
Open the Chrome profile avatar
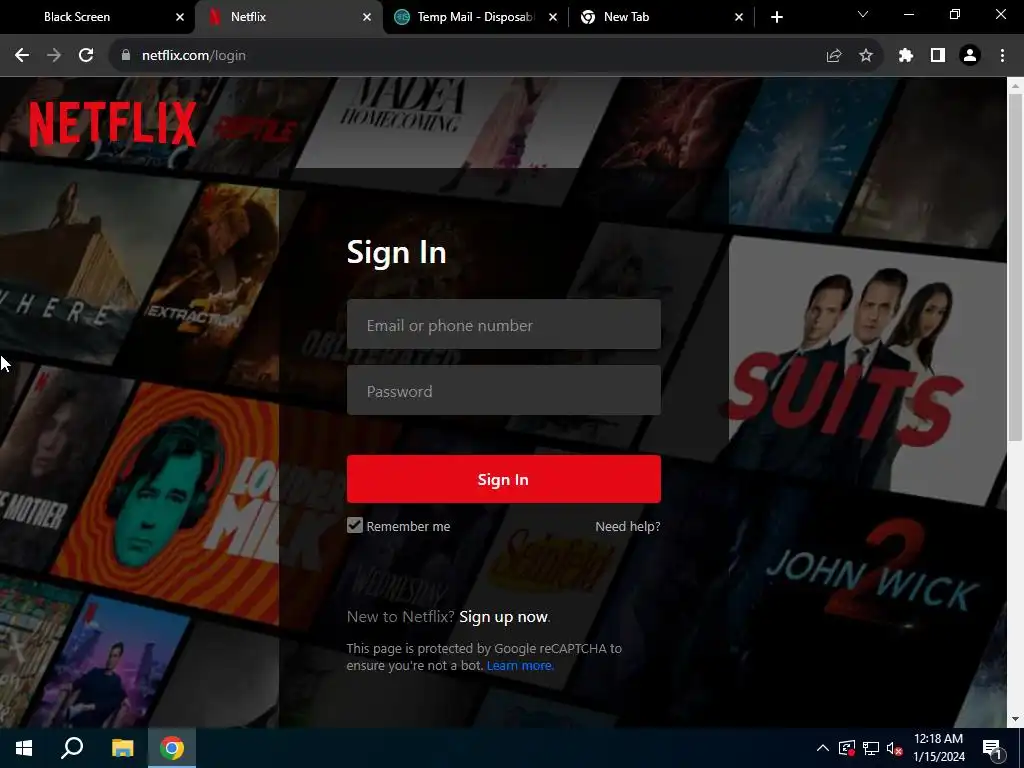970,56
